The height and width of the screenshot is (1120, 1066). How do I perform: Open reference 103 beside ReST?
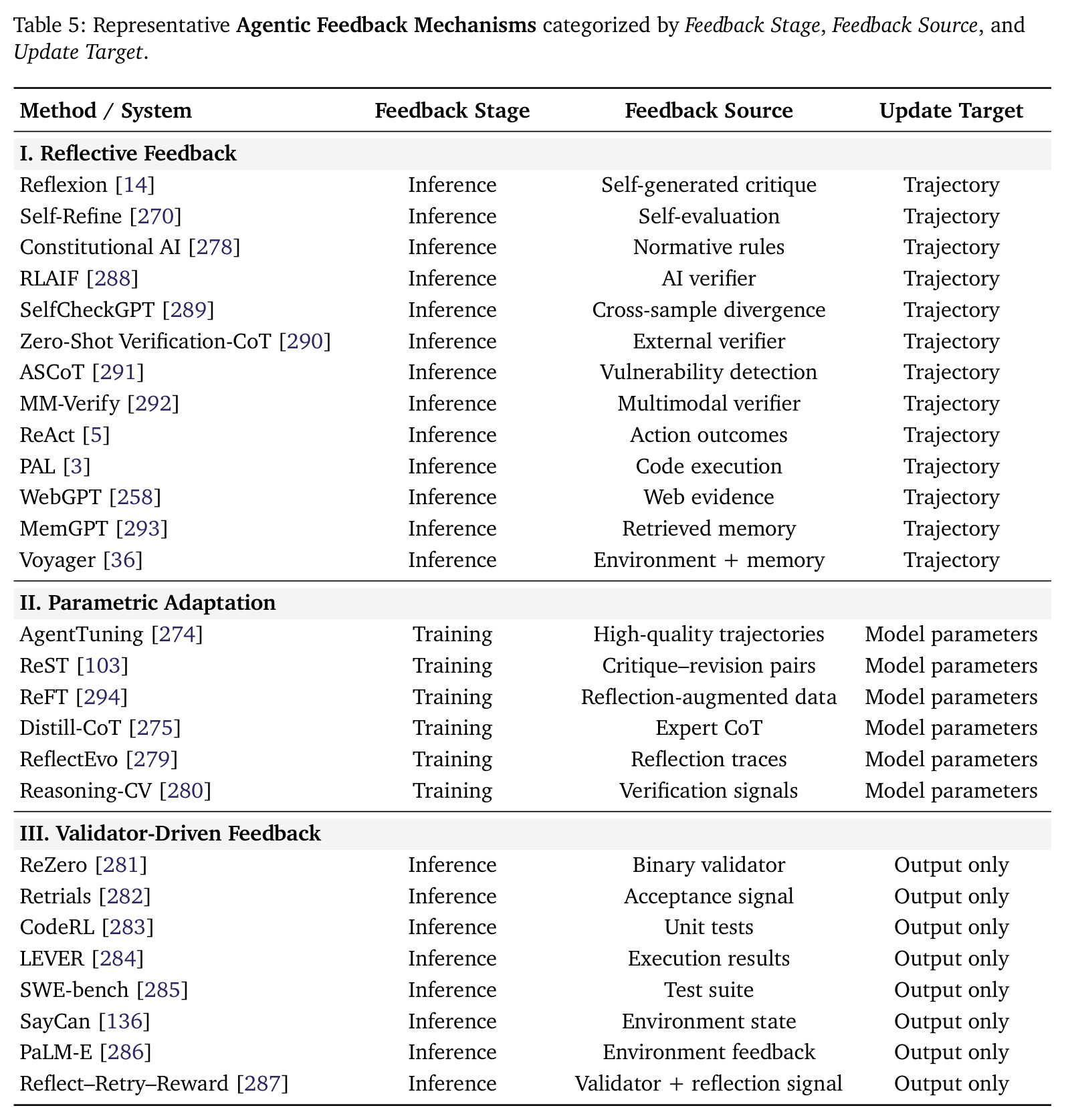pyautogui.click(x=102, y=666)
